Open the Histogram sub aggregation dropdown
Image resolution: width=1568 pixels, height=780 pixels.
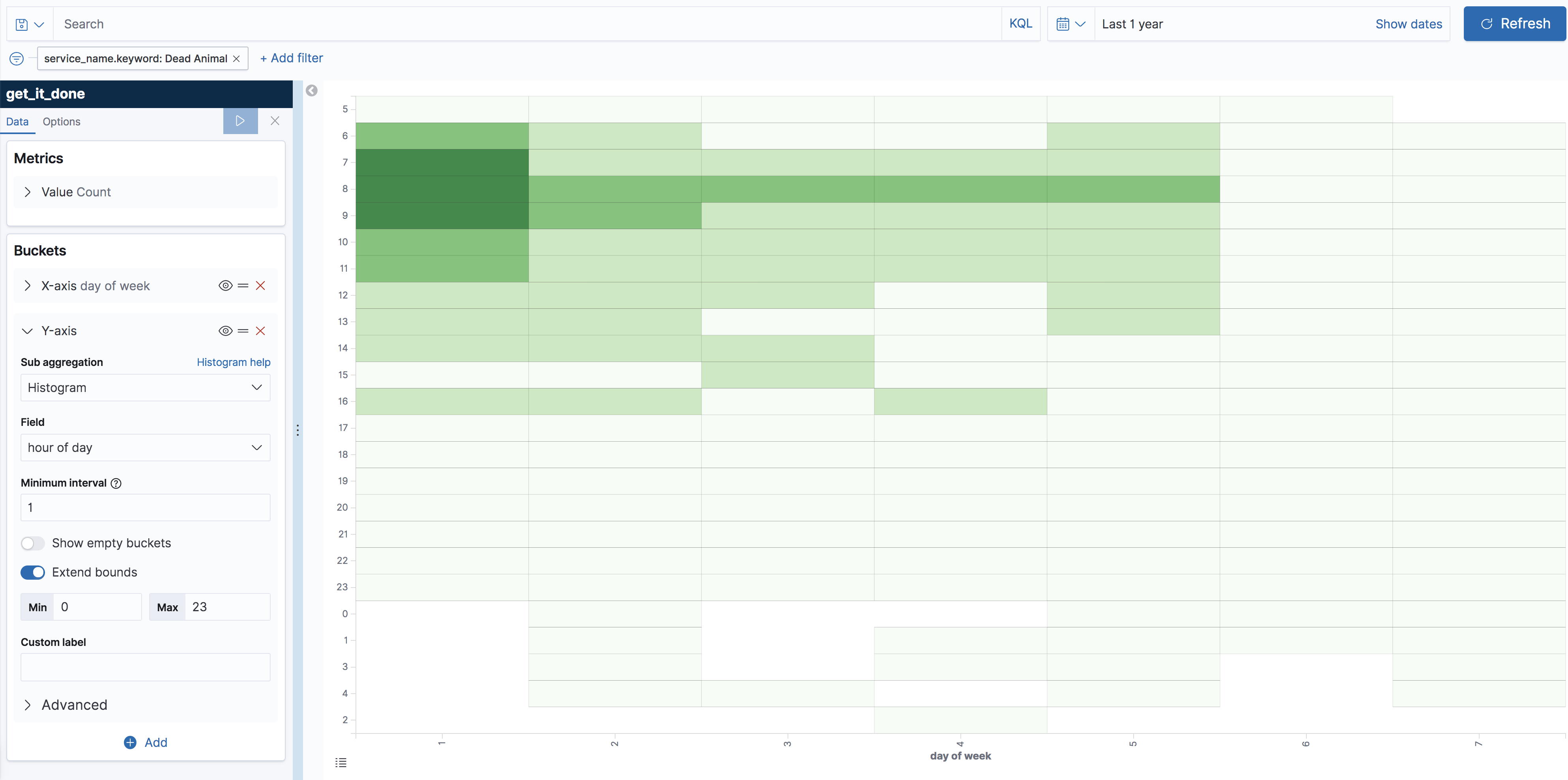click(145, 388)
